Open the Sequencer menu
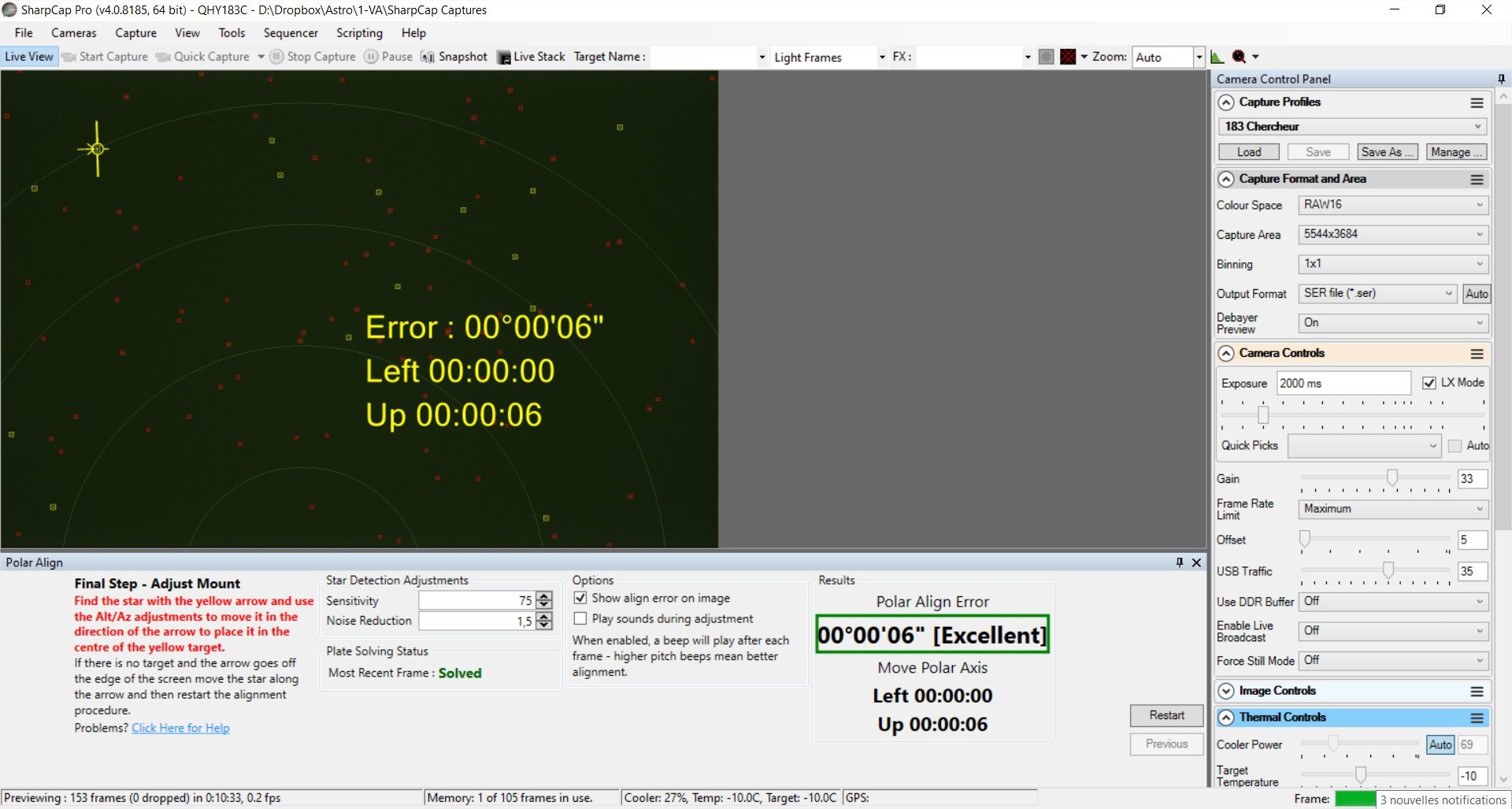Viewport: 1512px width, 809px height. point(291,33)
